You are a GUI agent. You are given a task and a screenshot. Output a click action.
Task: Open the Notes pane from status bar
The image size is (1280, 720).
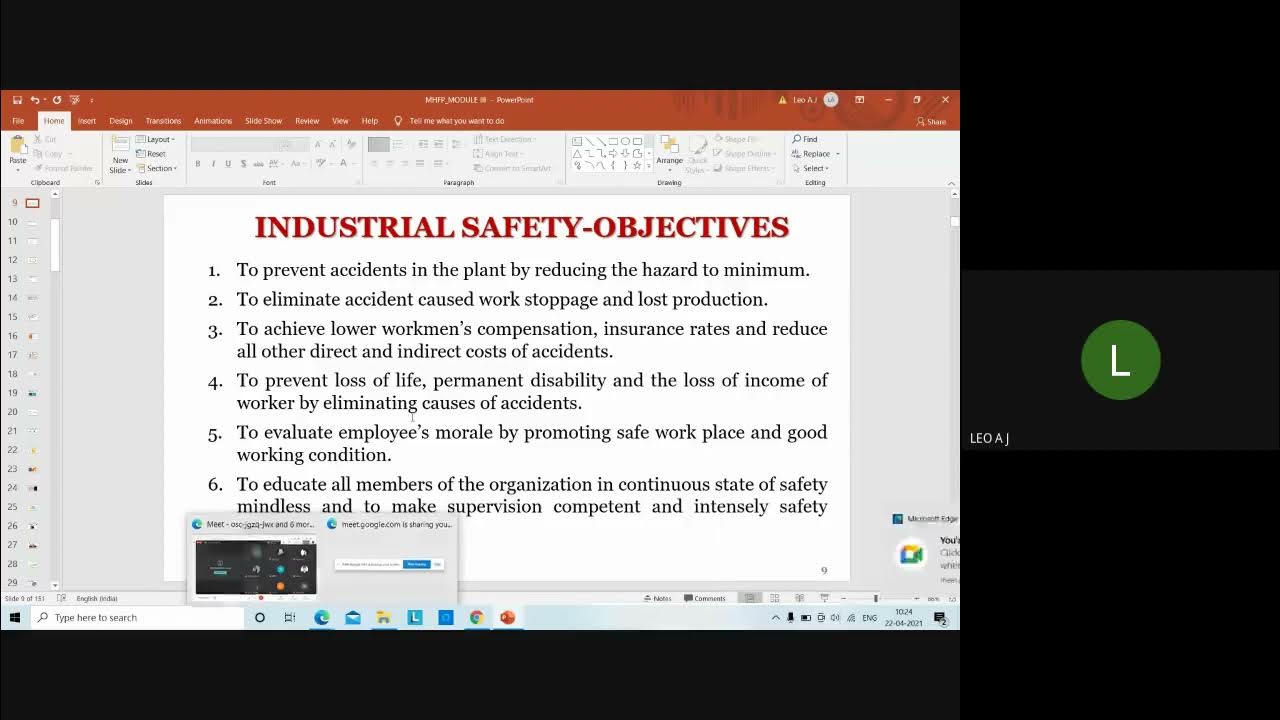tap(657, 598)
